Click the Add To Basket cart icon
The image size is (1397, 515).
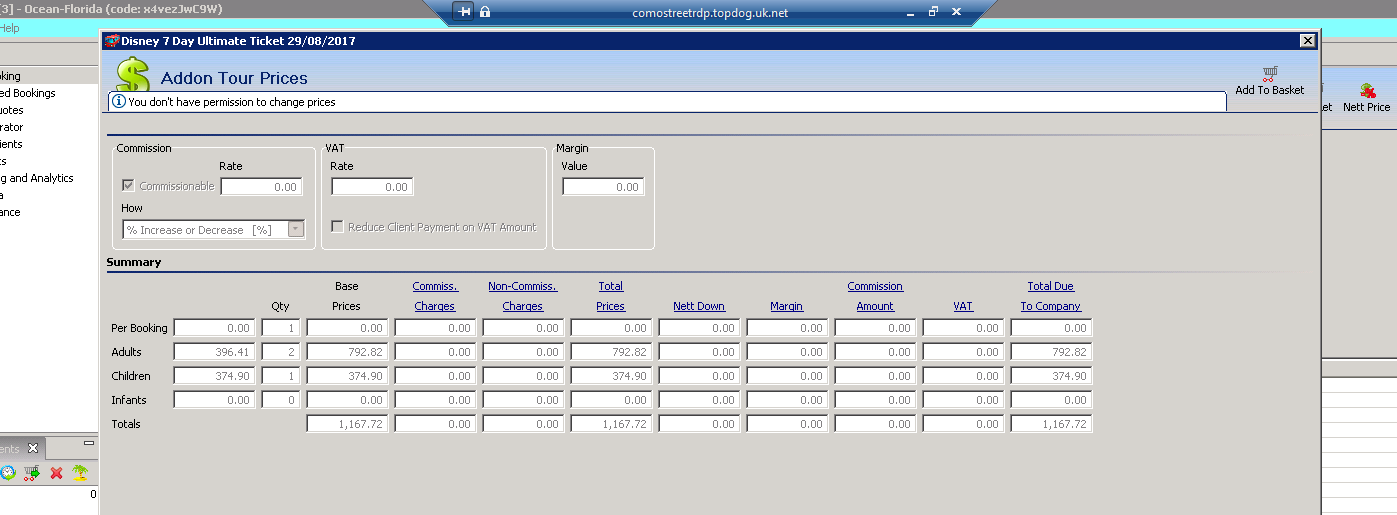point(1269,73)
